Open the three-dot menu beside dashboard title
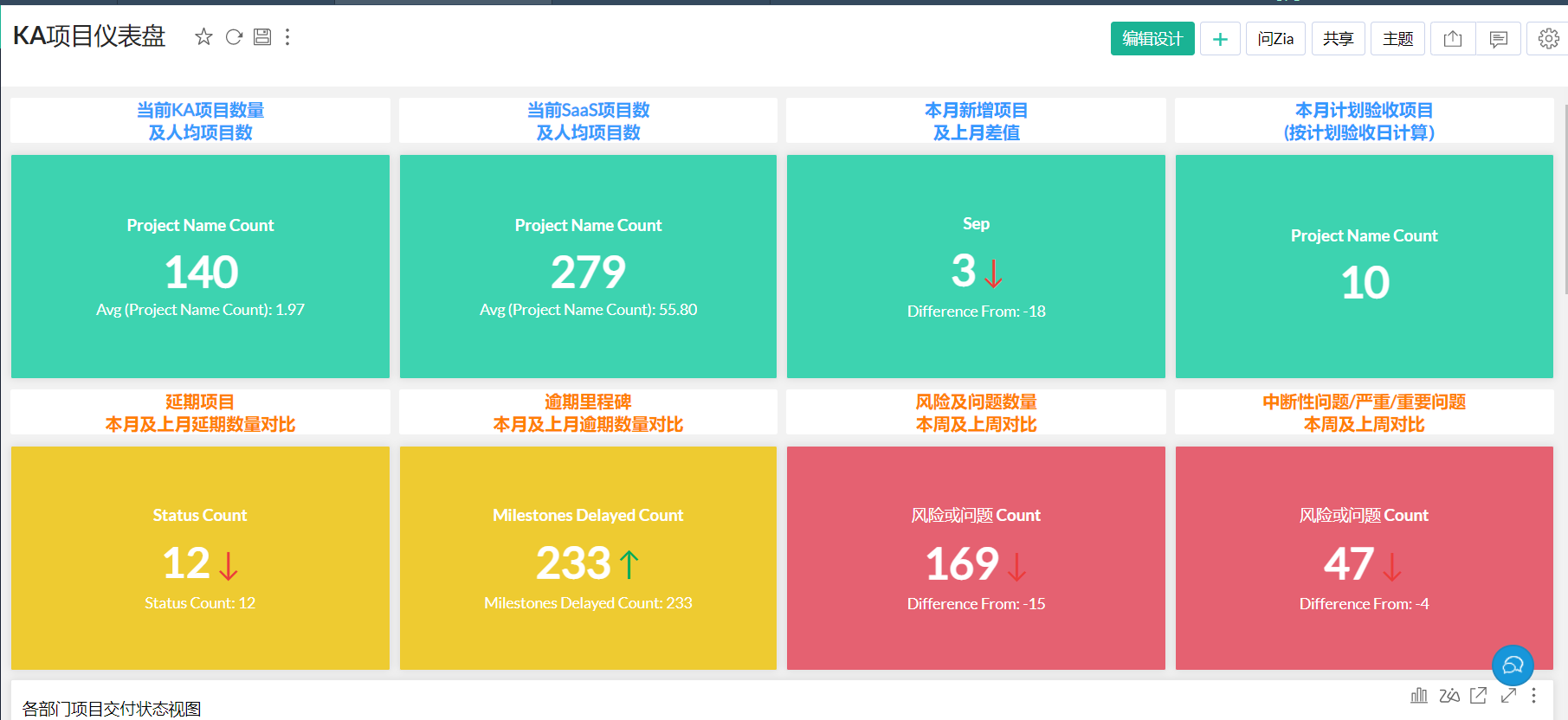The image size is (1568, 720). click(287, 36)
